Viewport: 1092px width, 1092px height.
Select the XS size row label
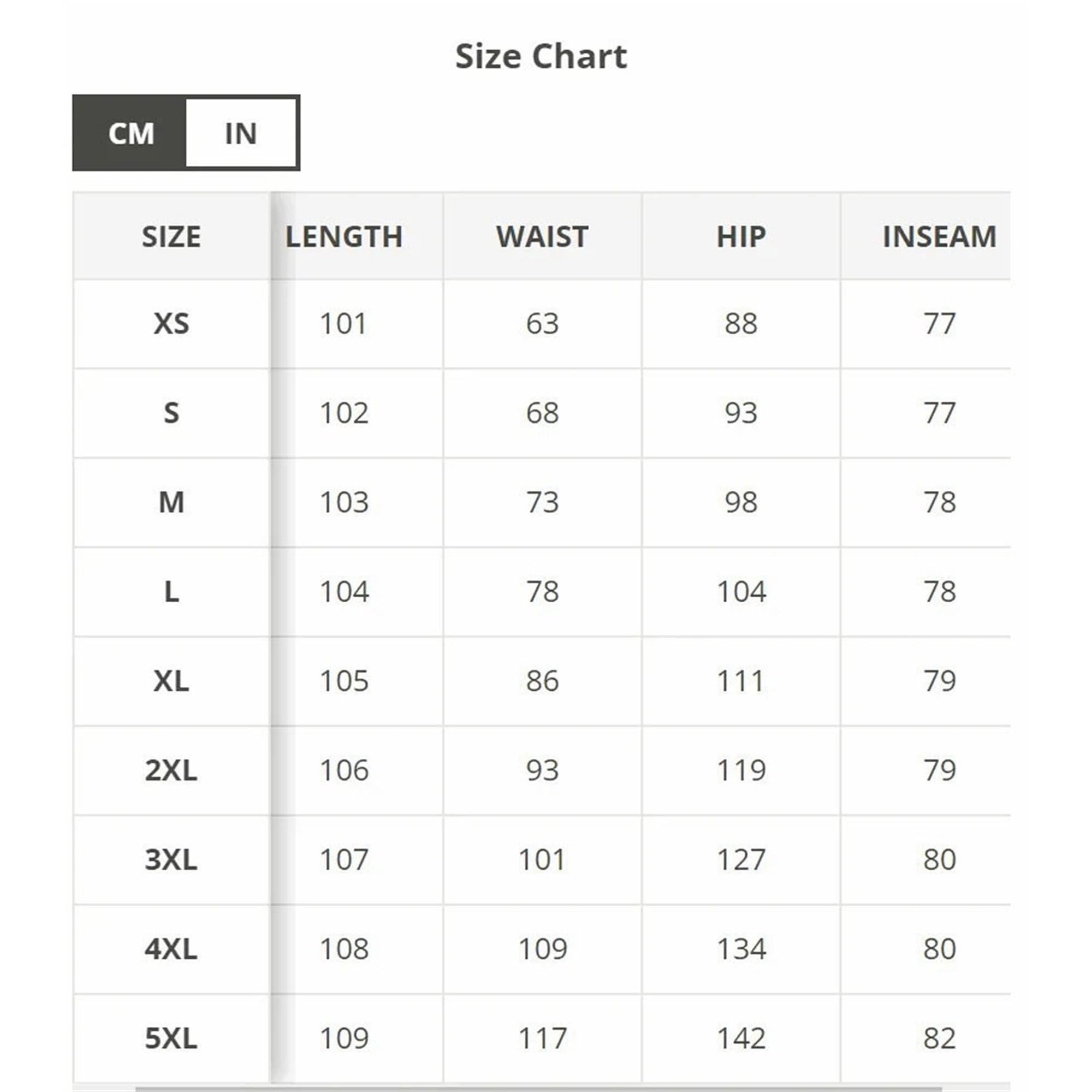click(x=171, y=324)
